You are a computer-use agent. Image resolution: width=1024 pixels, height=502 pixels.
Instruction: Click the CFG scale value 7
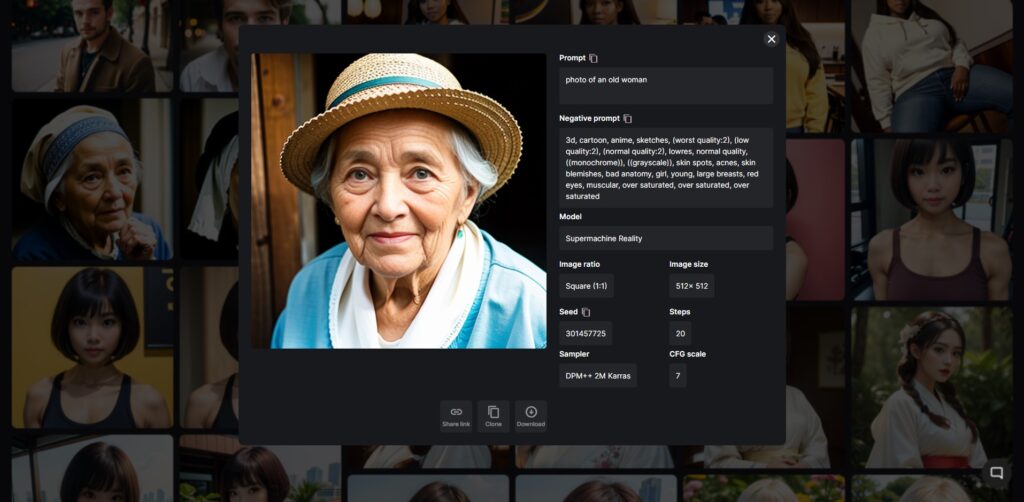point(678,375)
